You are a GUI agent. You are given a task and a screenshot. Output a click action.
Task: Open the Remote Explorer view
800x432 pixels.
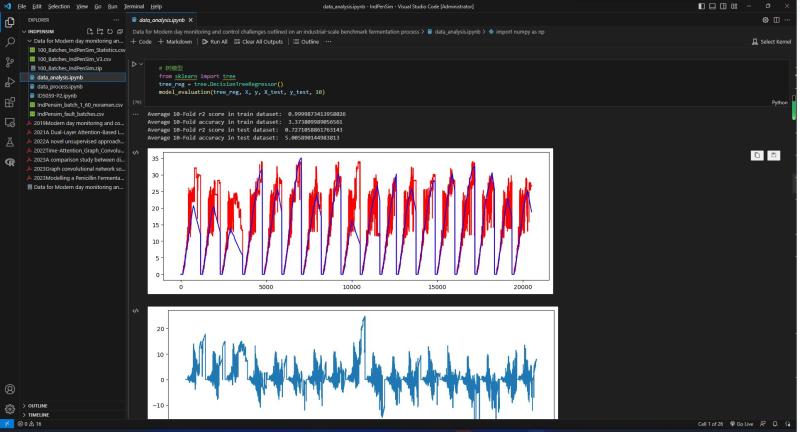(9, 122)
